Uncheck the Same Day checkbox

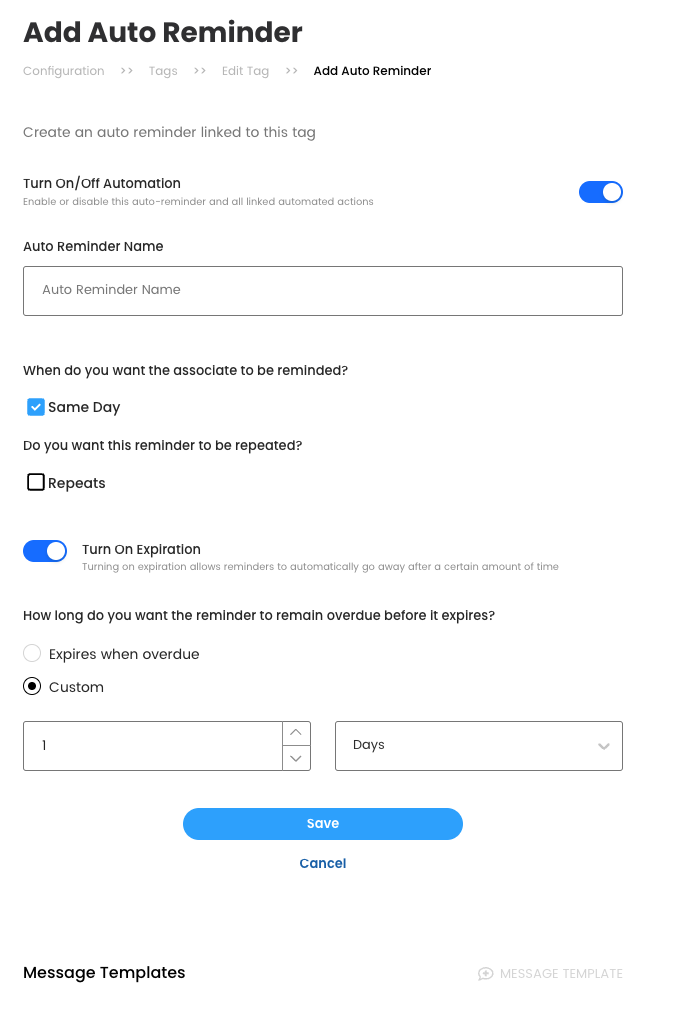36,407
